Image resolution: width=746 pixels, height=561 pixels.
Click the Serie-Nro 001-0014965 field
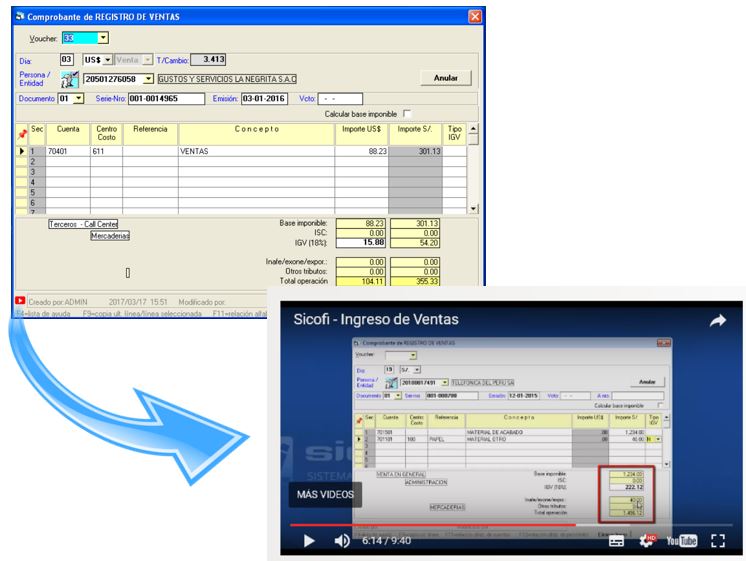166,98
